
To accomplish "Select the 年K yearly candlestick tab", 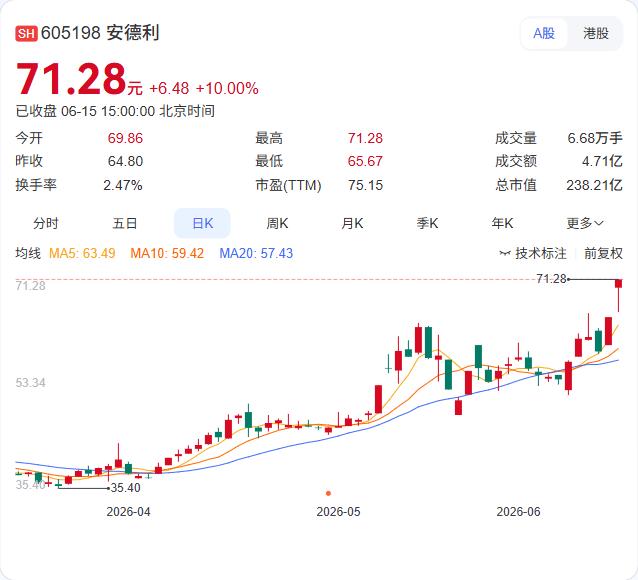I will pyautogui.click(x=502, y=223).
